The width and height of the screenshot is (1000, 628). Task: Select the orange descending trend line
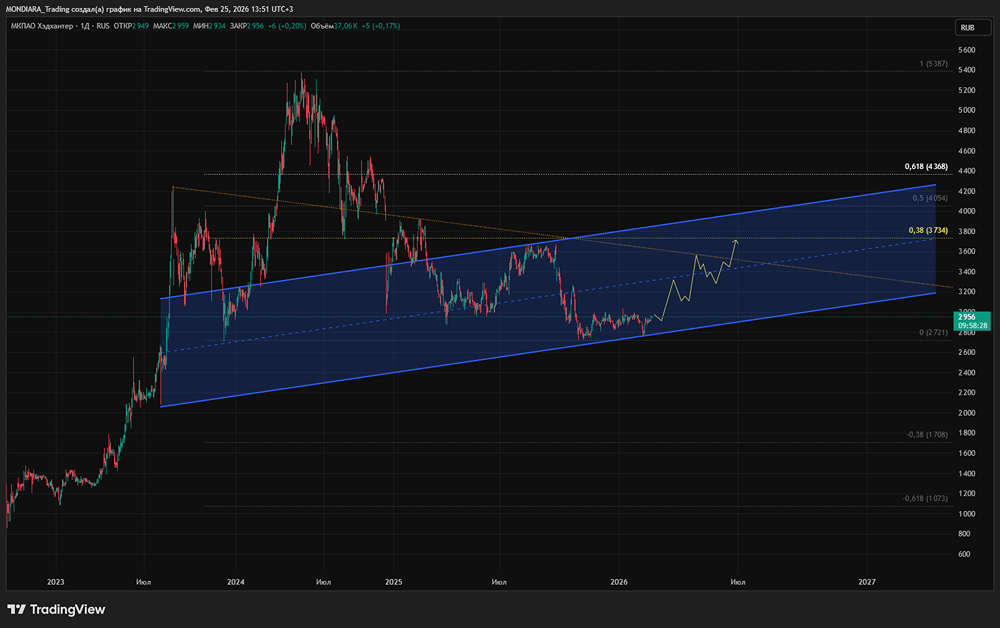[561, 237]
